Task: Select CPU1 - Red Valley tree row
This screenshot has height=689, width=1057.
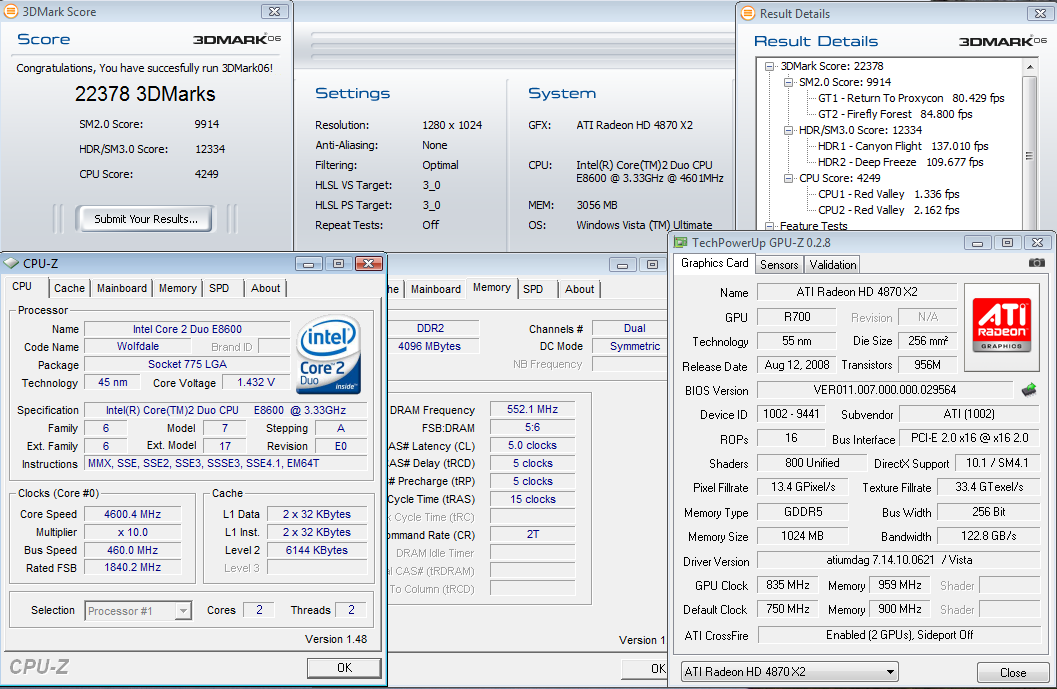Action: pyautogui.click(x=888, y=194)
